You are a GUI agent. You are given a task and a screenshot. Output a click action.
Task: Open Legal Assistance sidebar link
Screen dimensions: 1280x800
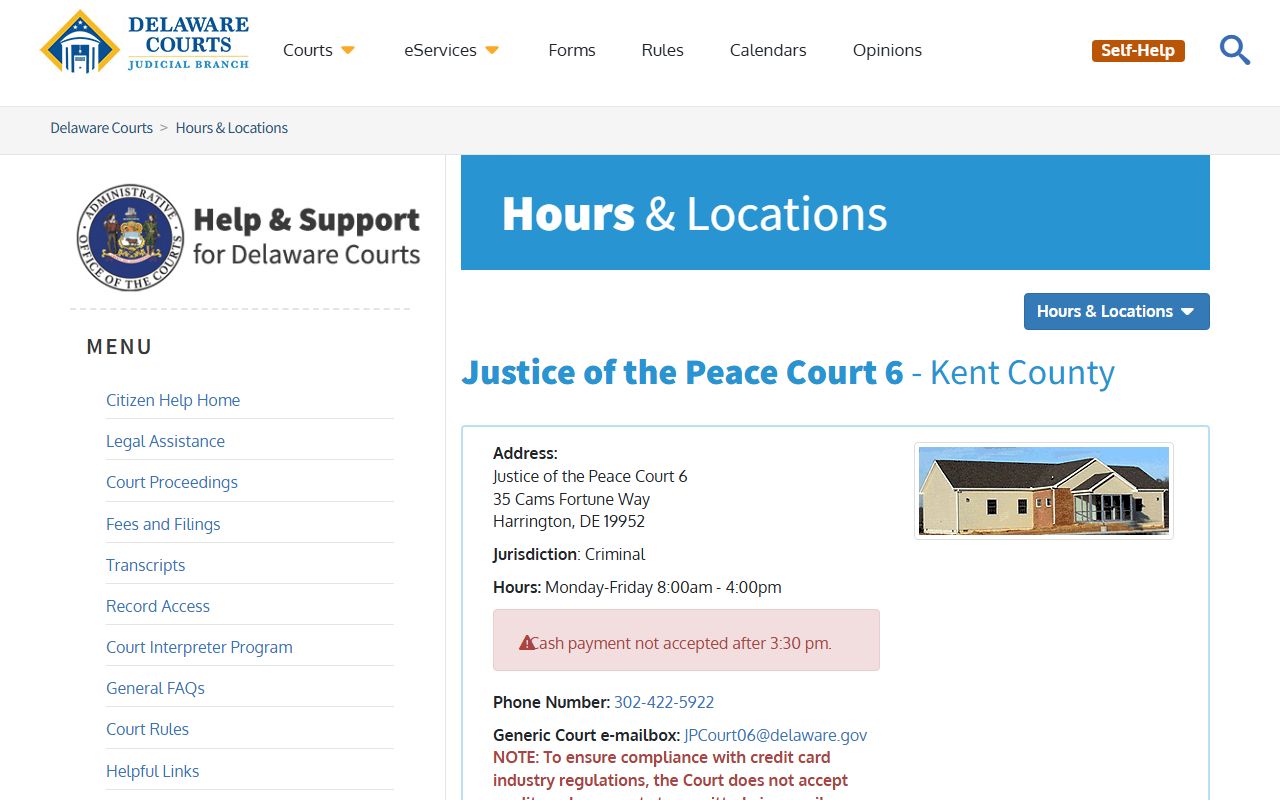[165, 441]
